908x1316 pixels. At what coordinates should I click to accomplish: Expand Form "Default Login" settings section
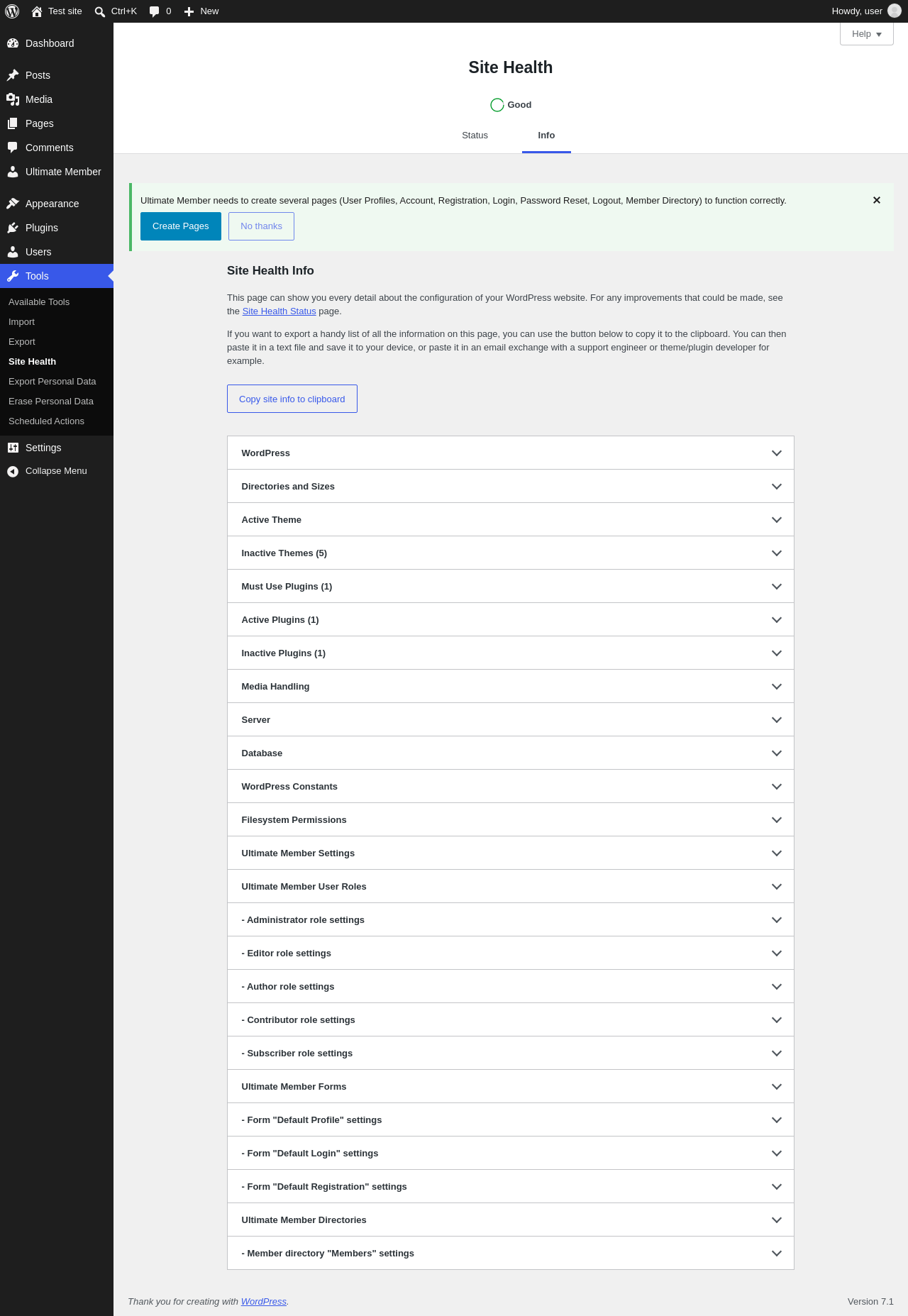(x=511, y=1153)
